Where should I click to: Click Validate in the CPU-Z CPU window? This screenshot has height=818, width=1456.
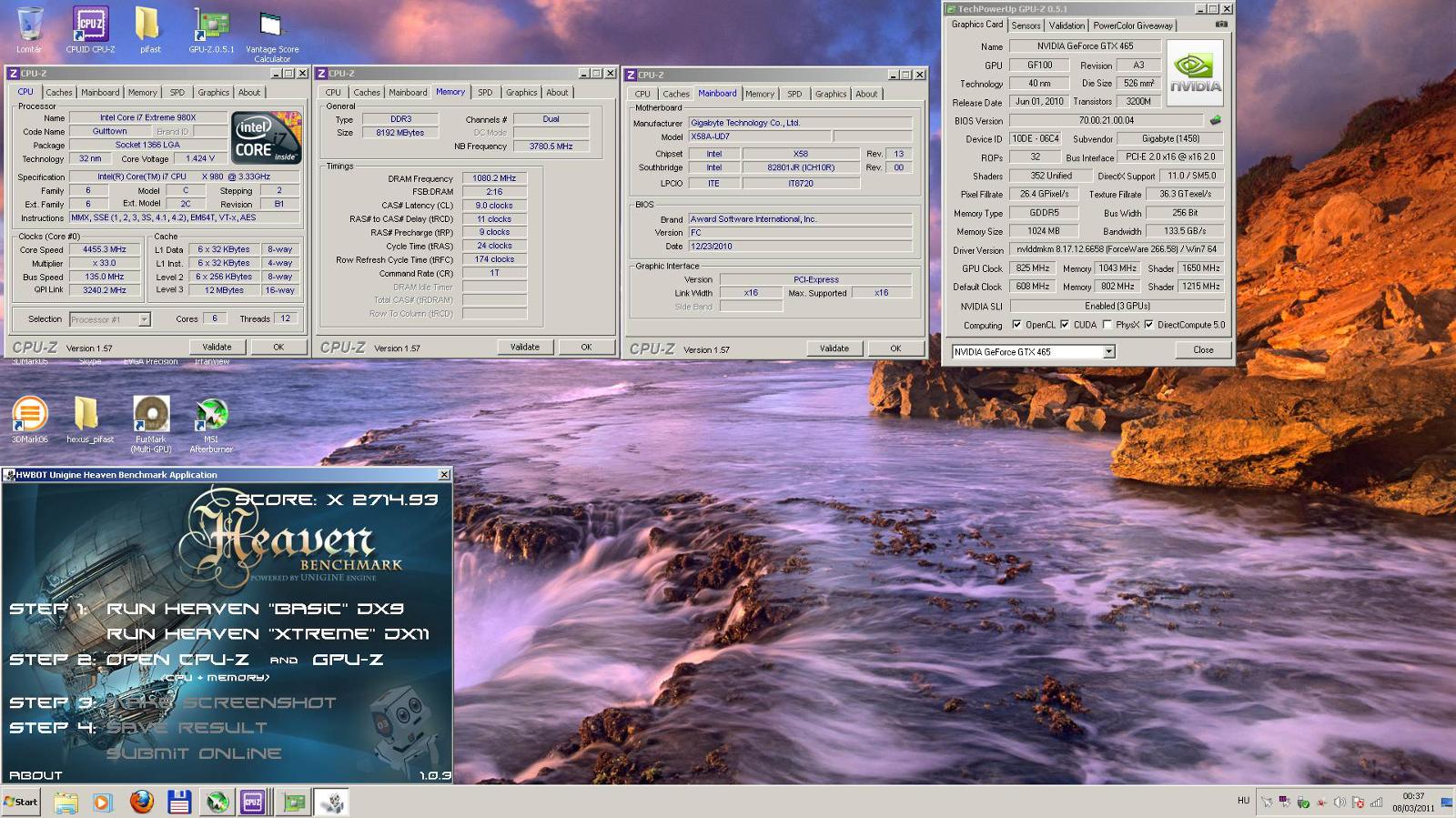pos(217,347)
